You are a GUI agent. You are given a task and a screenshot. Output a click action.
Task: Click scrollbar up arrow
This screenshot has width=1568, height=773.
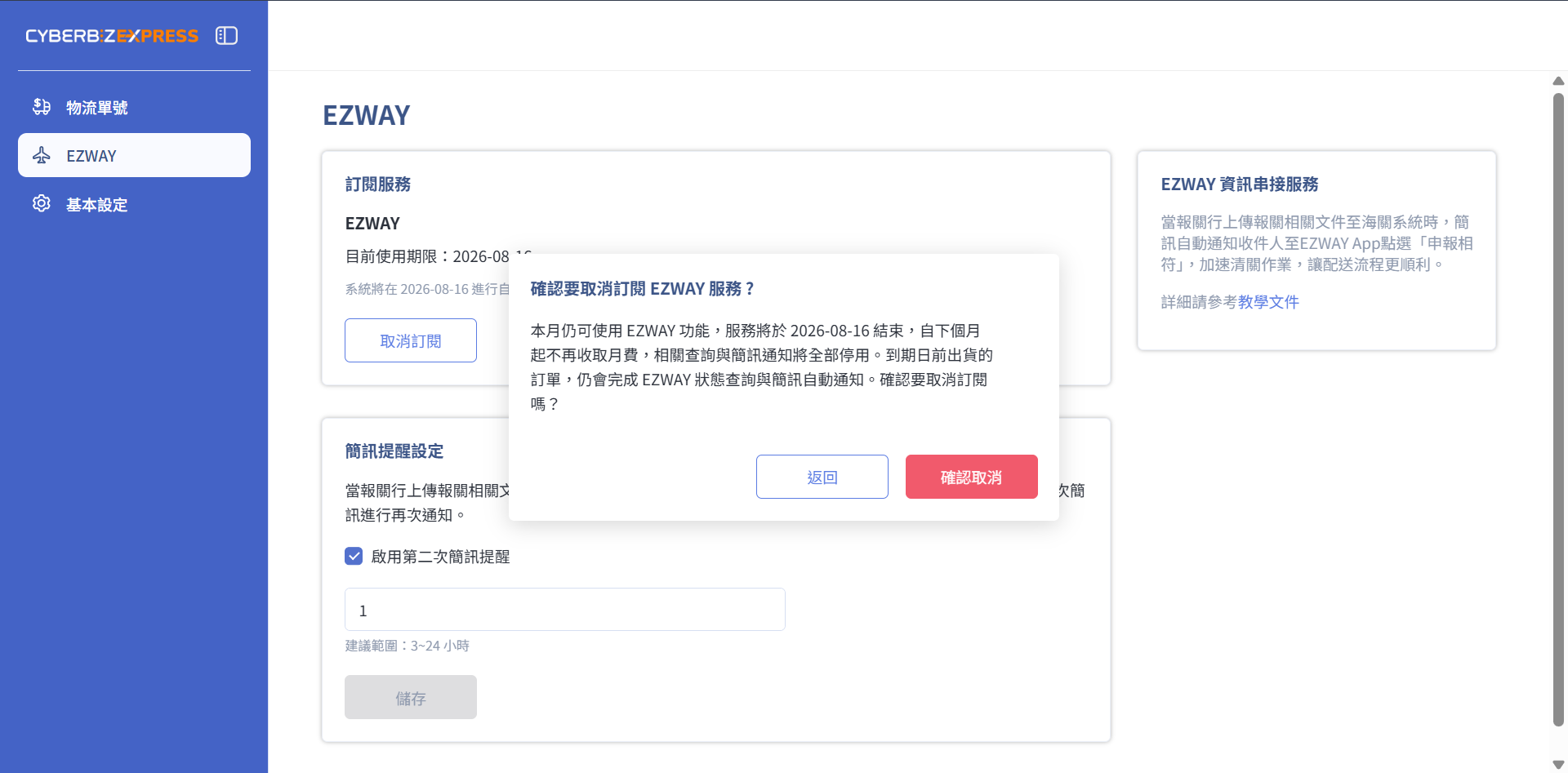pyautogui.click(x=1558, y=81)
